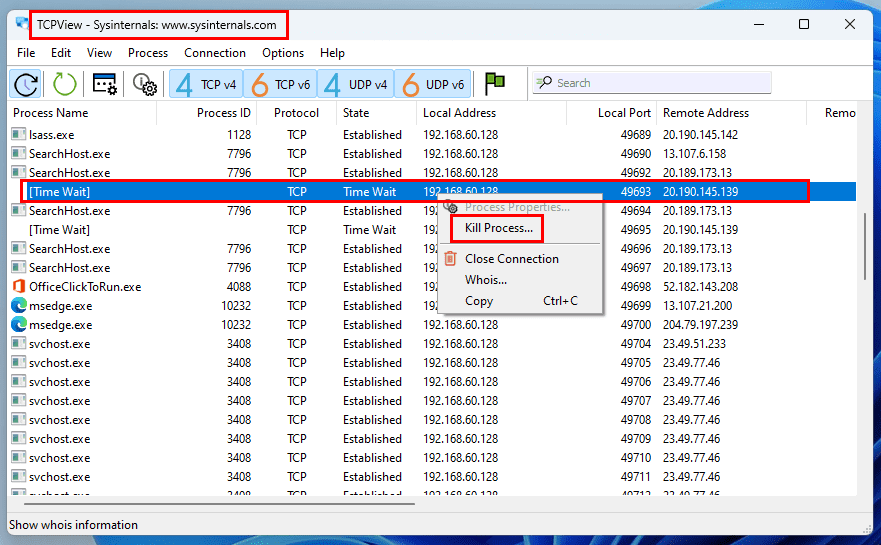Select Close Connection in the context menu
The width and height of the screenshot is (881, 545).
pos(512,259)
